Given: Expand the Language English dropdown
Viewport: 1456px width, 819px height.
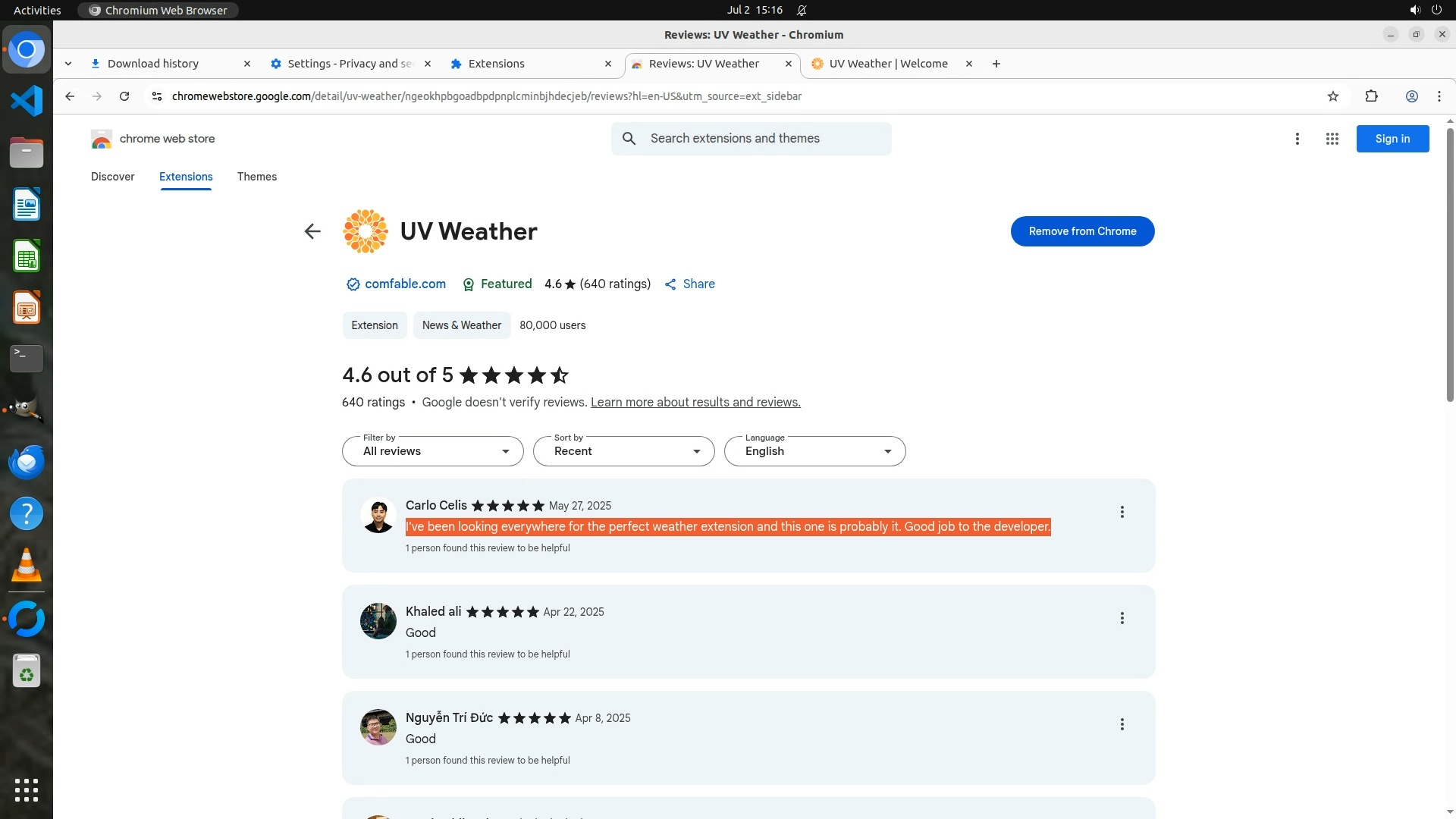Looking at the screenshot, I should click(814, 451).
